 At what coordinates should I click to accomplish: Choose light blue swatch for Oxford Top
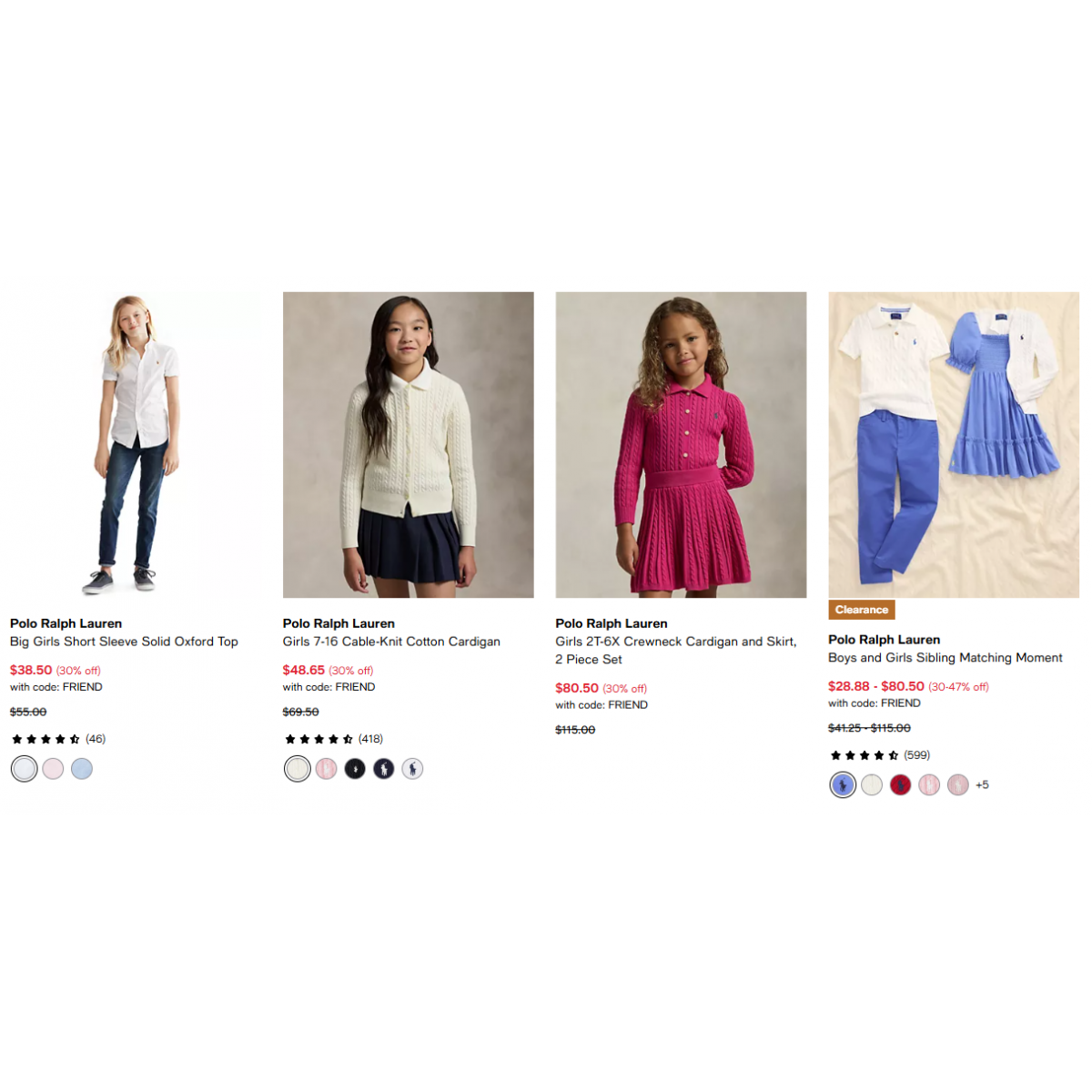(x=82, y=769)
